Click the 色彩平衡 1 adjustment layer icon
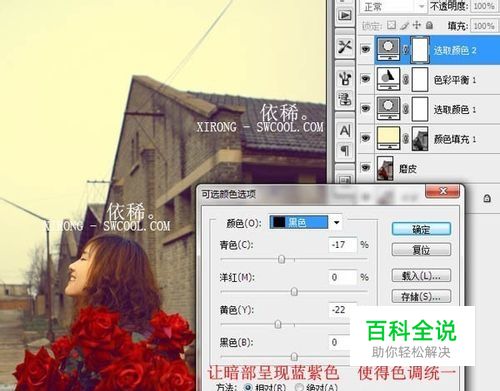 point(388,79)
